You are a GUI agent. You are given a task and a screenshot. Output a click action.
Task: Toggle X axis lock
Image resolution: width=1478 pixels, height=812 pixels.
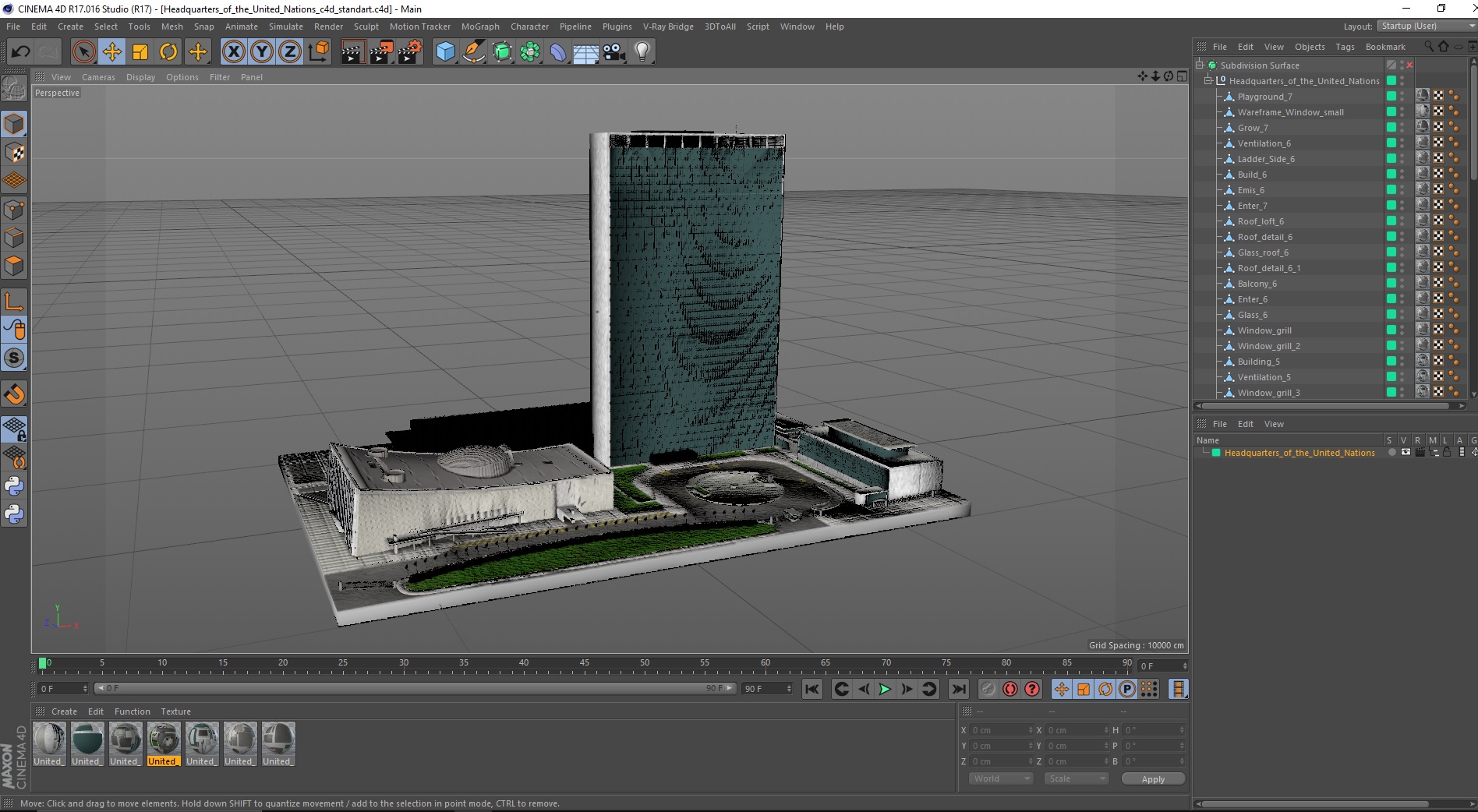click(233, 52)
